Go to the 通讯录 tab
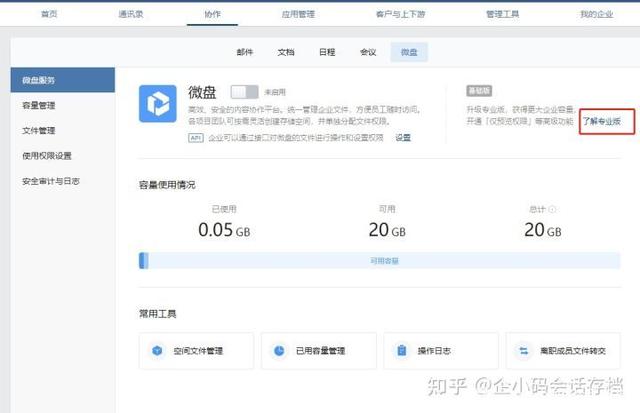The height and width of the screenshot is (413, 640). point(131,14)
